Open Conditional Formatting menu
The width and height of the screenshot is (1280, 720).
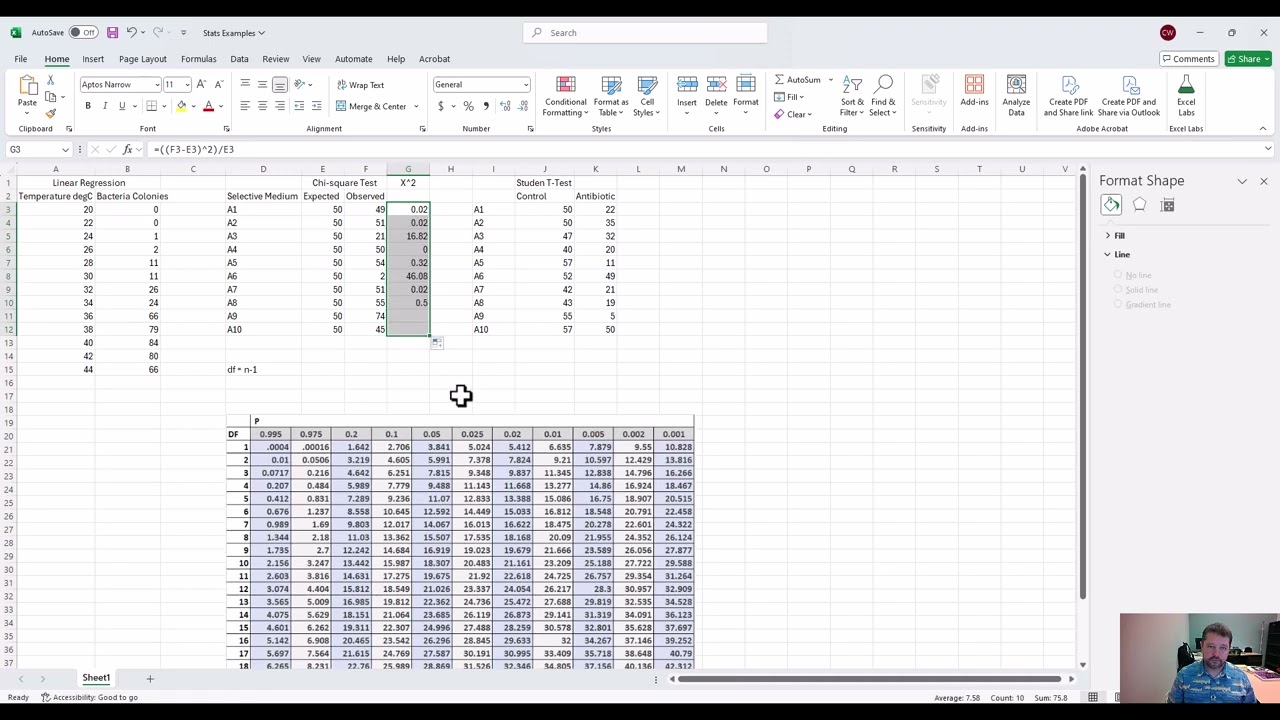point(565,97)
